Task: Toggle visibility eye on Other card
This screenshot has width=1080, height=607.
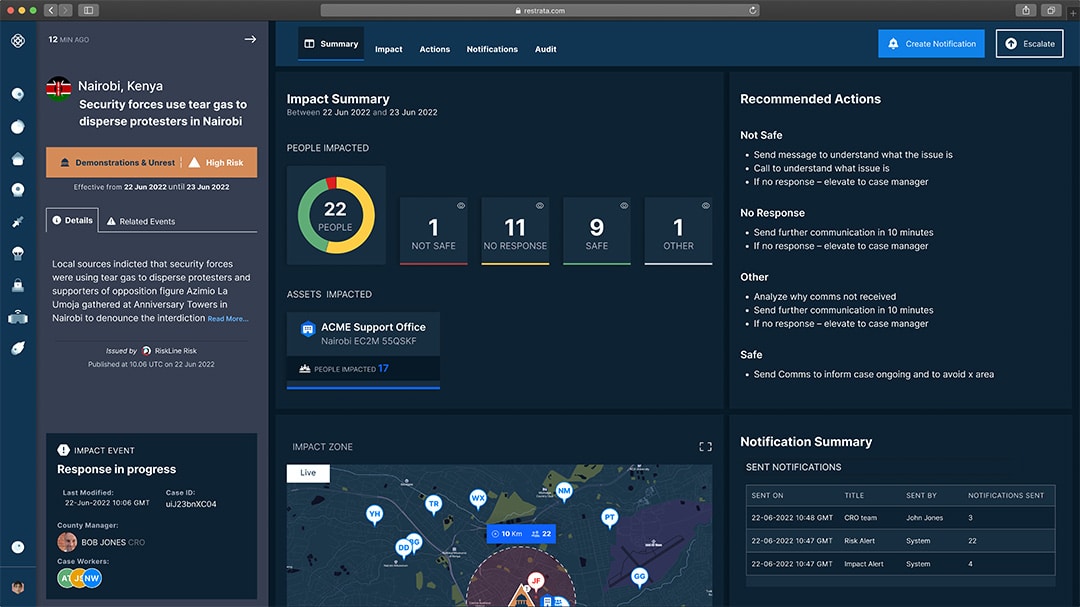Action: (x=705, y=206)
